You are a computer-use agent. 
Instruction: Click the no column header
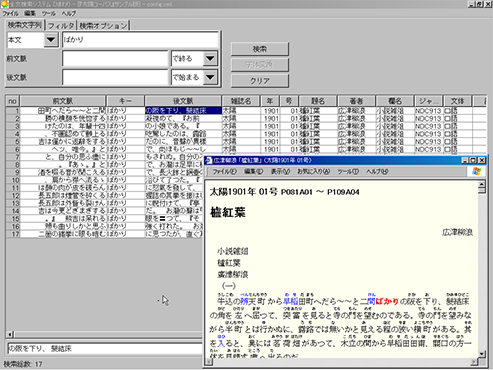13,101
